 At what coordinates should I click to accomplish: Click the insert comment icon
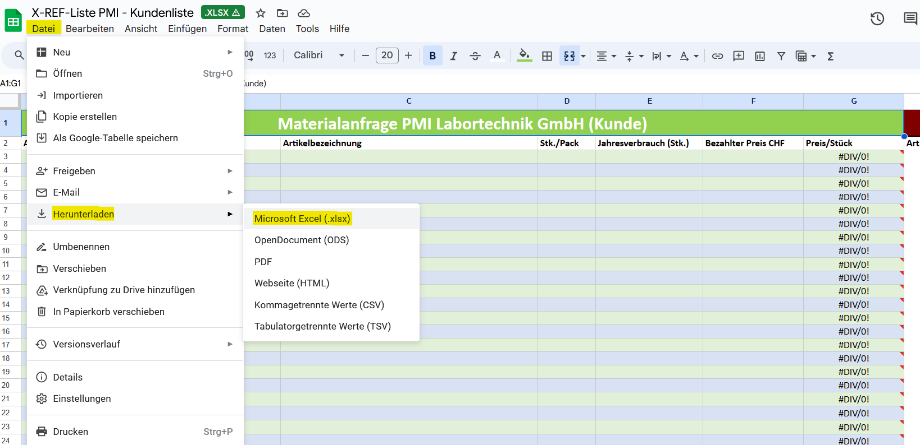pos(739,56)
